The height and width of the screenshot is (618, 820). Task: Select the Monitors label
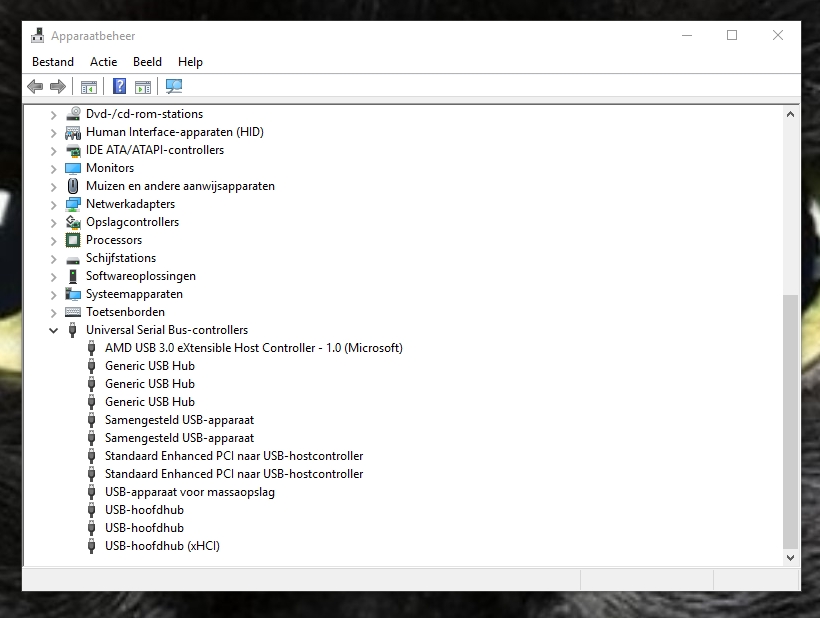(x=110, y=168)
